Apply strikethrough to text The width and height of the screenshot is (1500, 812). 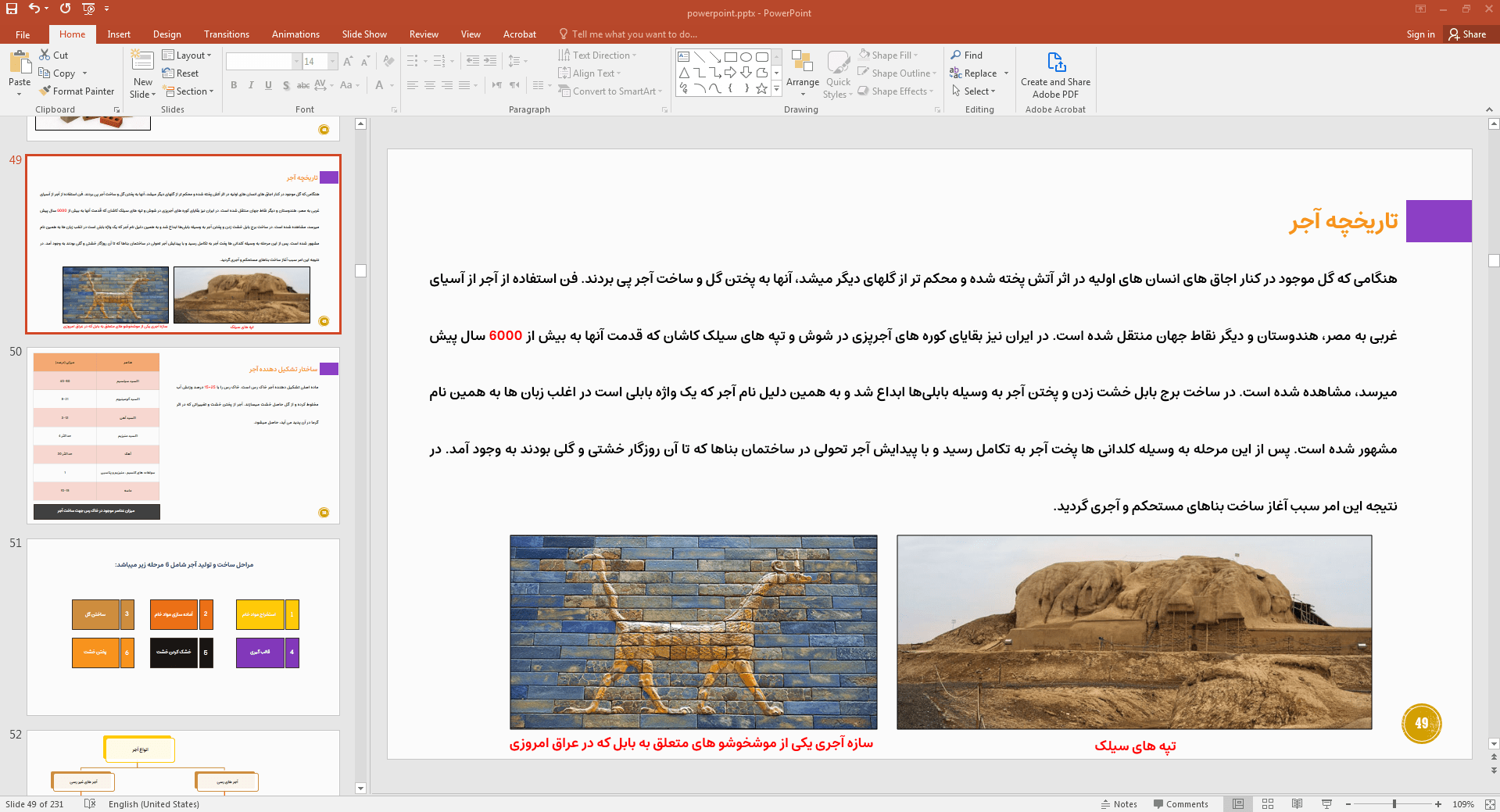tap(303, 85)
